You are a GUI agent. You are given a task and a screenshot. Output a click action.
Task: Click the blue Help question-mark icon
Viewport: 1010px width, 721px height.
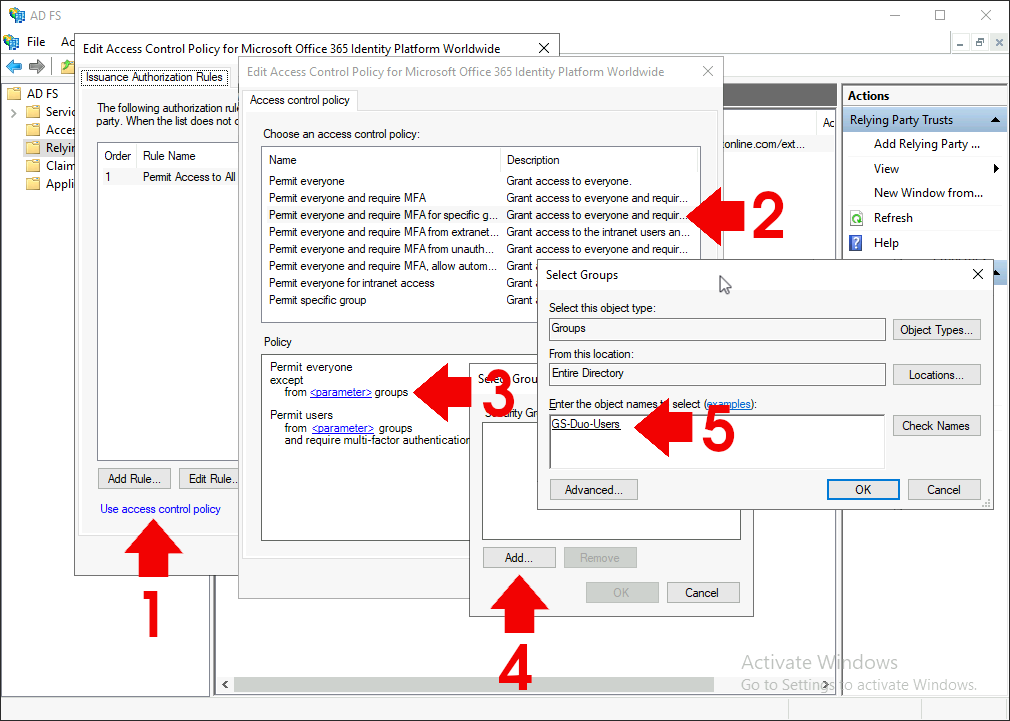click(856, 243)
